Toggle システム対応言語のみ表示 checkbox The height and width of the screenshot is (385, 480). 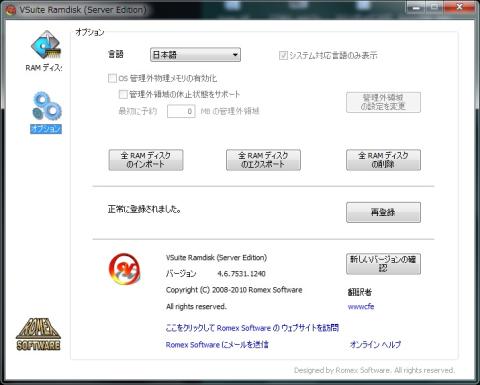pos(283,55)
